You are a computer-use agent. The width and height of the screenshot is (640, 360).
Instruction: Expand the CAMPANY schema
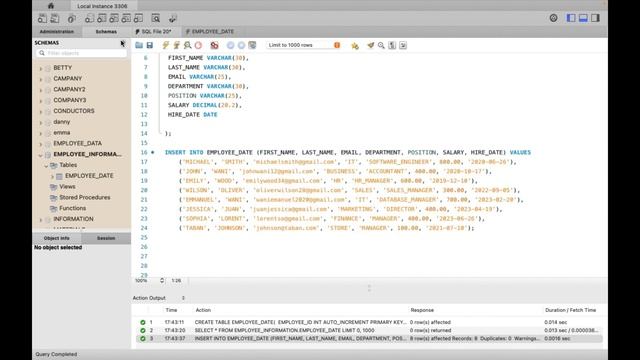41,79
